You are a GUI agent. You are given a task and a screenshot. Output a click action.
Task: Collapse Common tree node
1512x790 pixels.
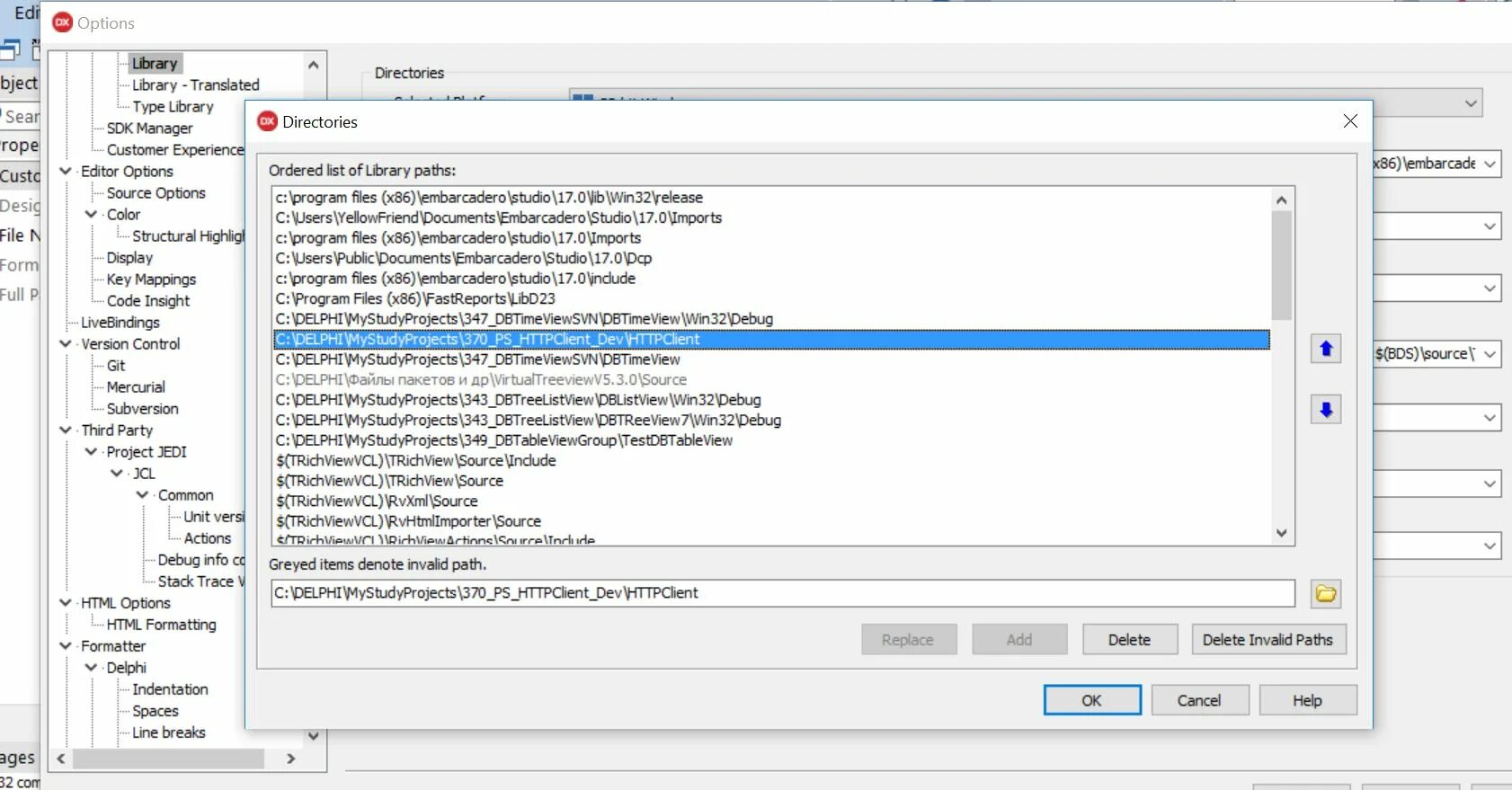pos(142,494)
